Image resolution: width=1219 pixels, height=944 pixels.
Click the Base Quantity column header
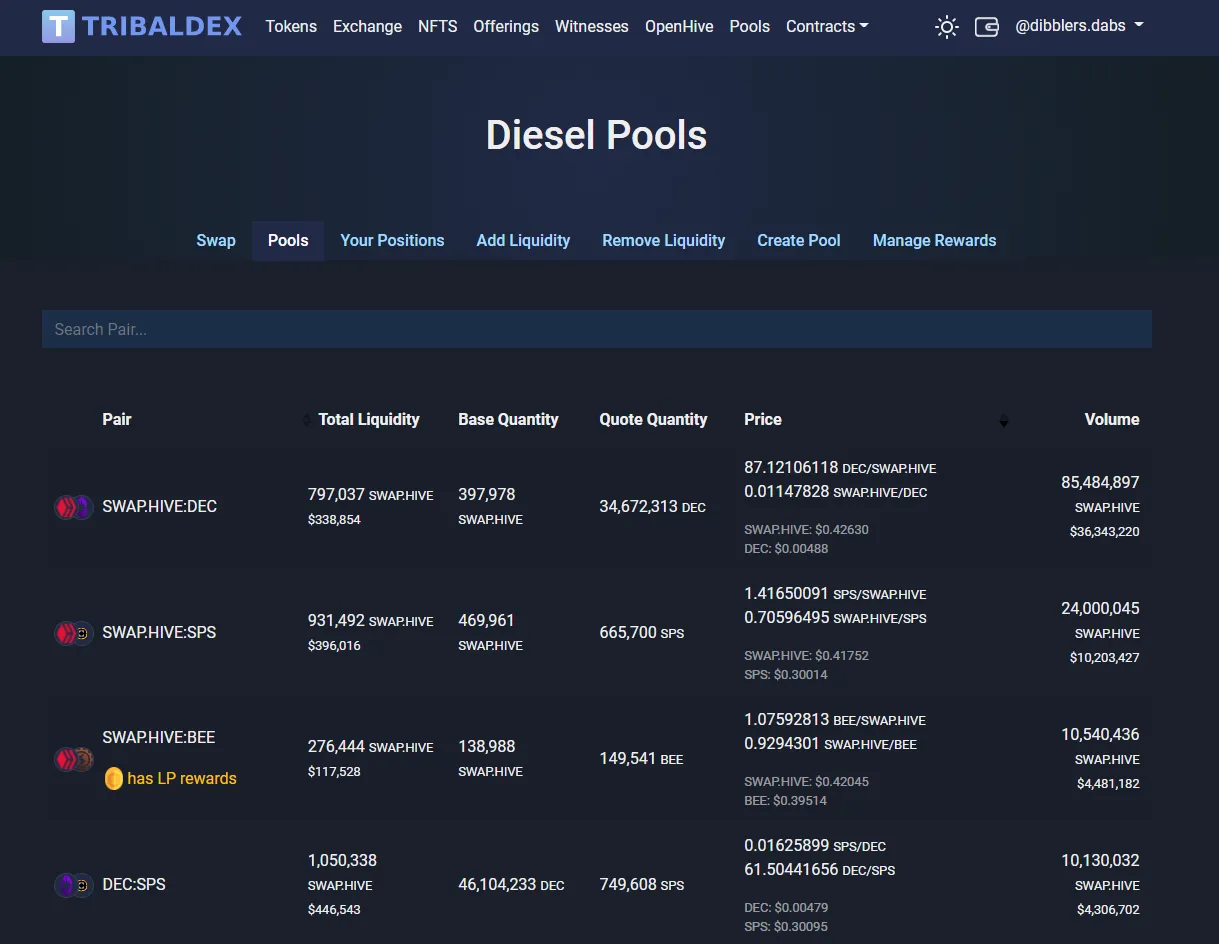click(508, 419)
